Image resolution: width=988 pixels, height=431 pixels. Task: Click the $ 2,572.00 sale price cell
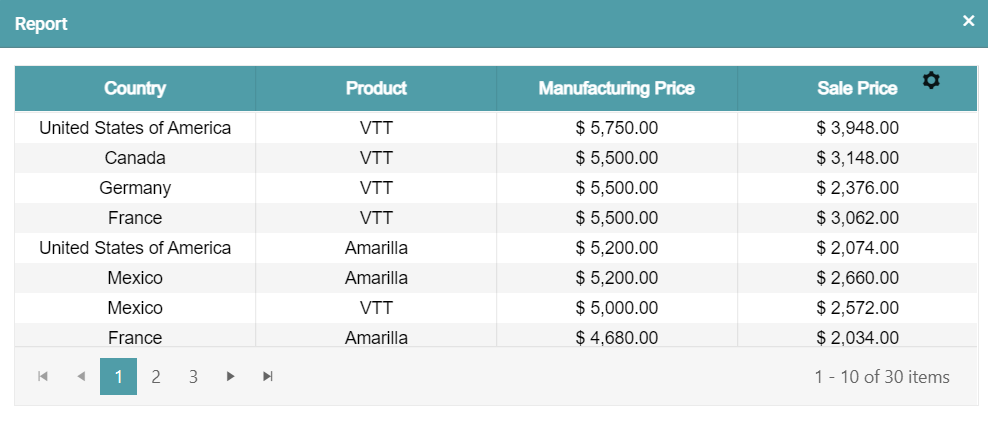pyautogui.click(x=857, y=308)
